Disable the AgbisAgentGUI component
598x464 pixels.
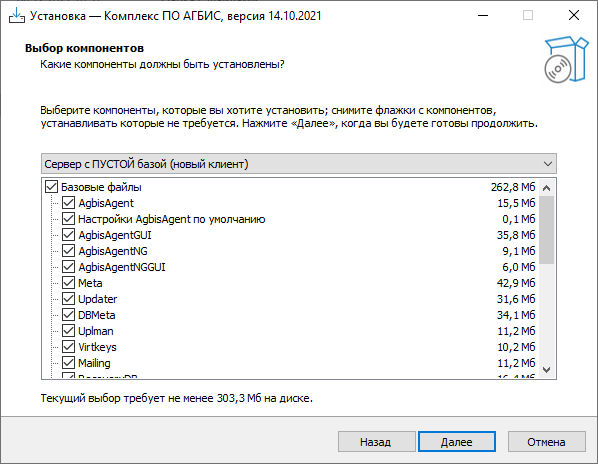click(x=68, y=235)
